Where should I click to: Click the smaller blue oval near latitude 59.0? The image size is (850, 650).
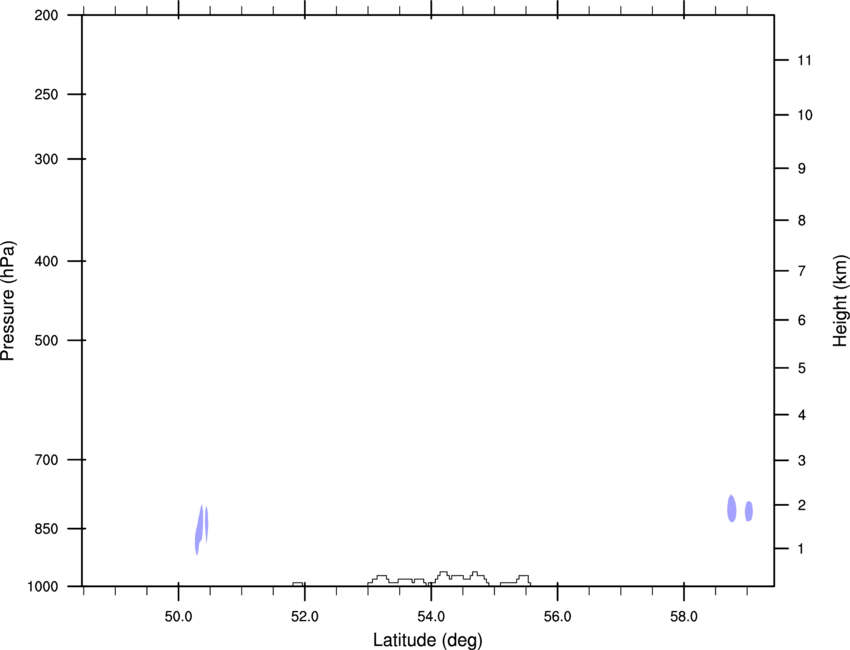click(x=749, y=511)
